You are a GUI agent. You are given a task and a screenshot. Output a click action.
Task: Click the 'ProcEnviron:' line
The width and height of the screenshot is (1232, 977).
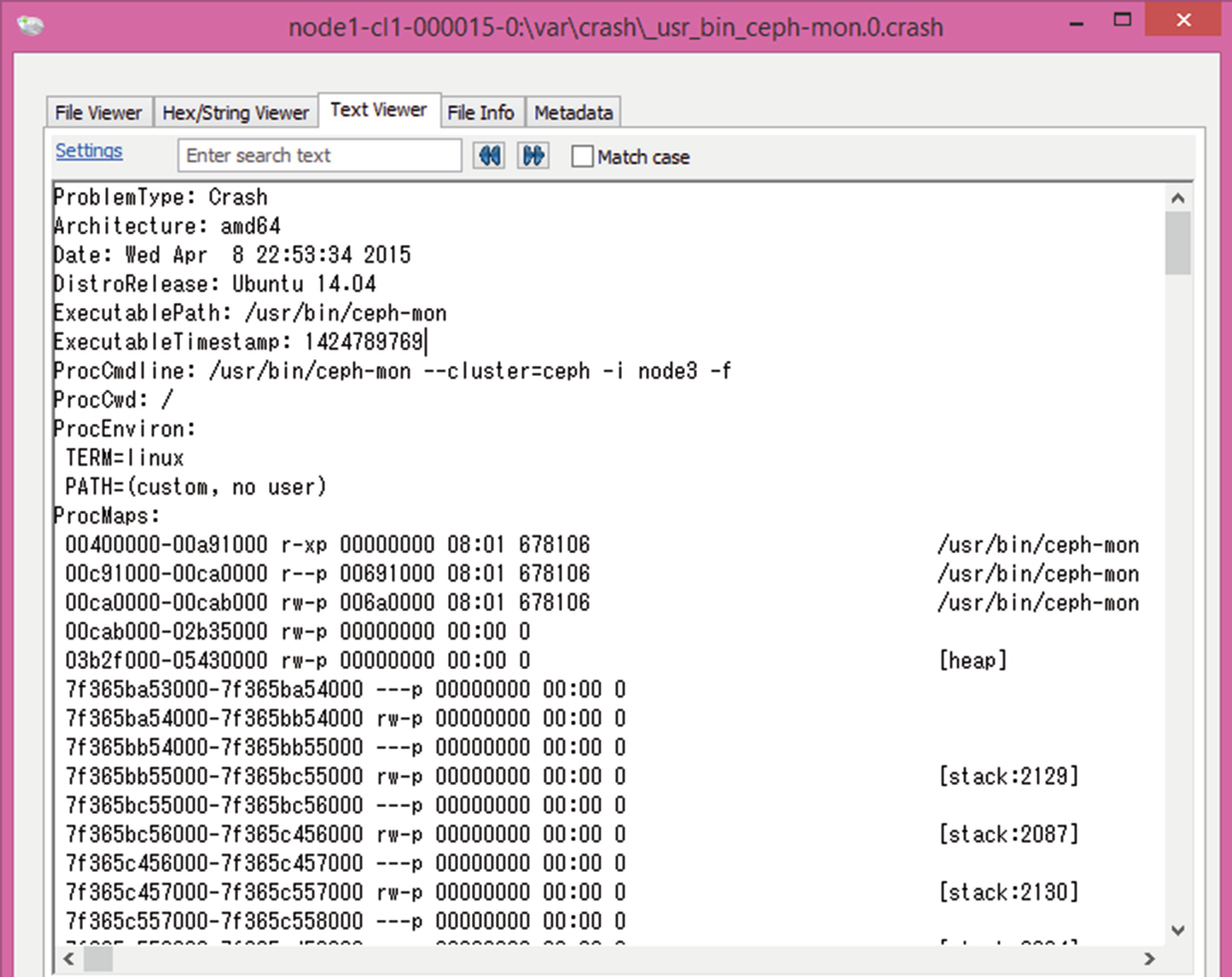tap(124, 429)
